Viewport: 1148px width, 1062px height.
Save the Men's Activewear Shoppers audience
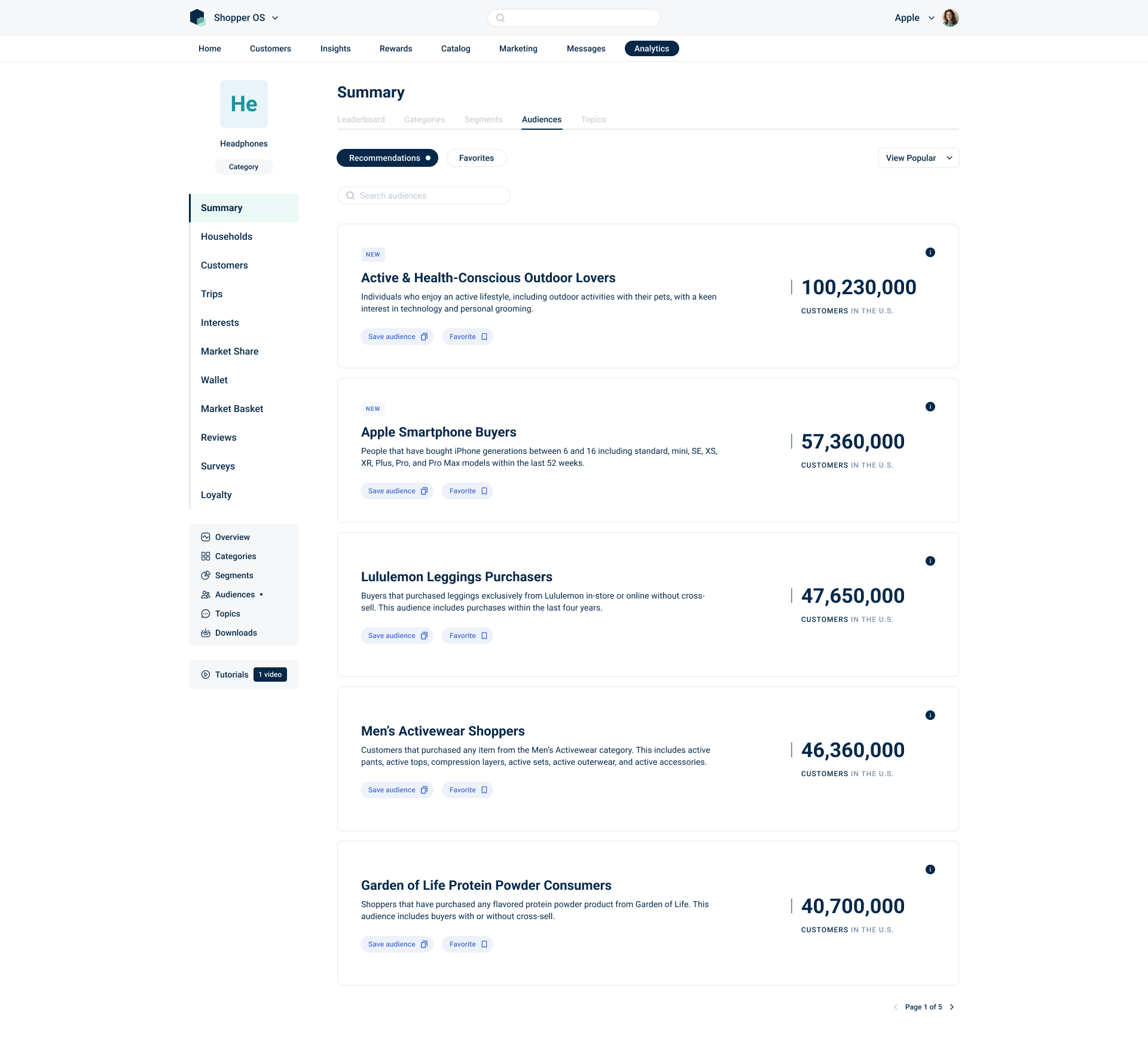click(x=397, y=790)
